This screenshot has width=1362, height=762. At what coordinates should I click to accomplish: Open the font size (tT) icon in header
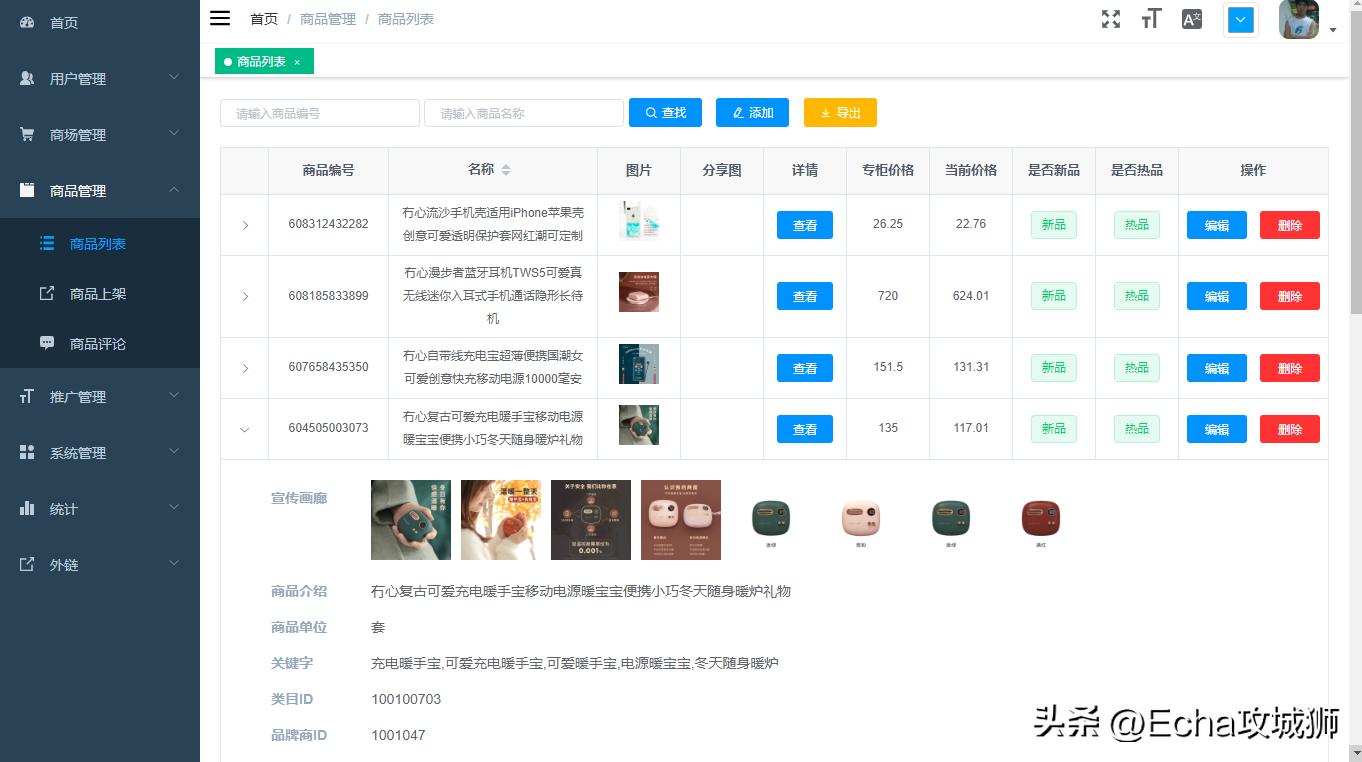click(x=1150, y=18)
